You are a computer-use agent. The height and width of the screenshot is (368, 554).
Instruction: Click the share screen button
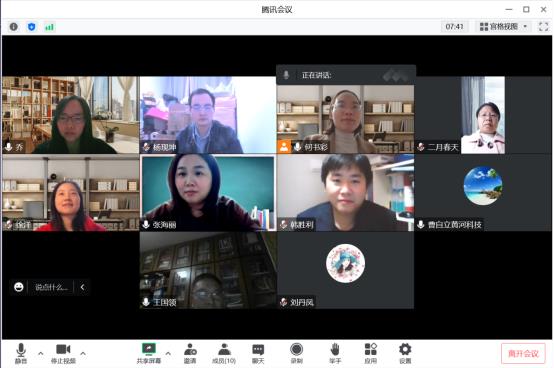tap(149, 353)
